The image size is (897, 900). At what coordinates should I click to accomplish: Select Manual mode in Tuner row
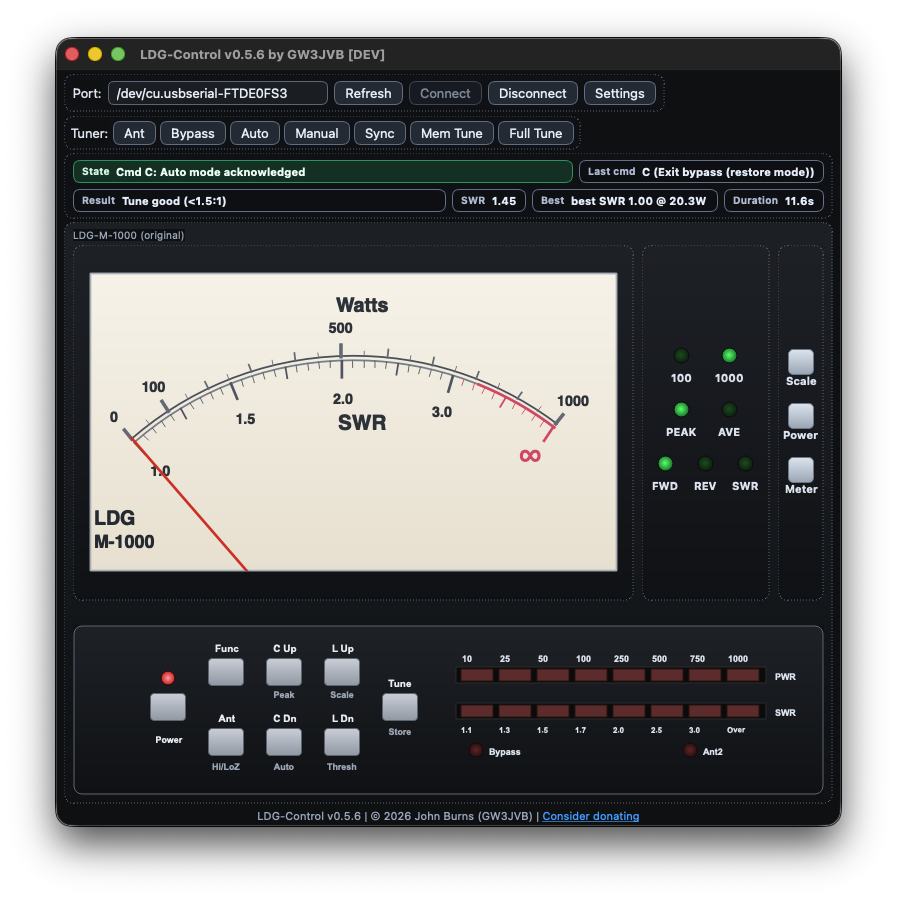tap(317, 133)
